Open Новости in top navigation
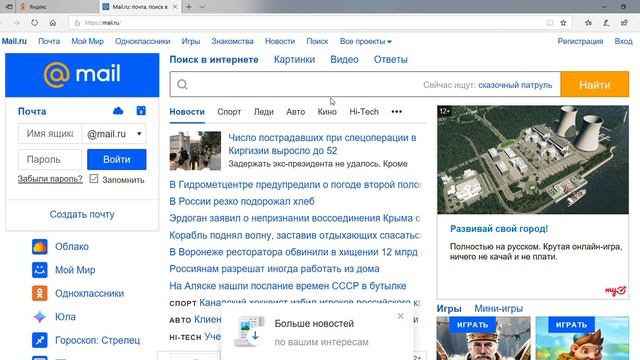The width and height of the screenshot is (640, 360). pyautogui.click(x=280, y=41)
